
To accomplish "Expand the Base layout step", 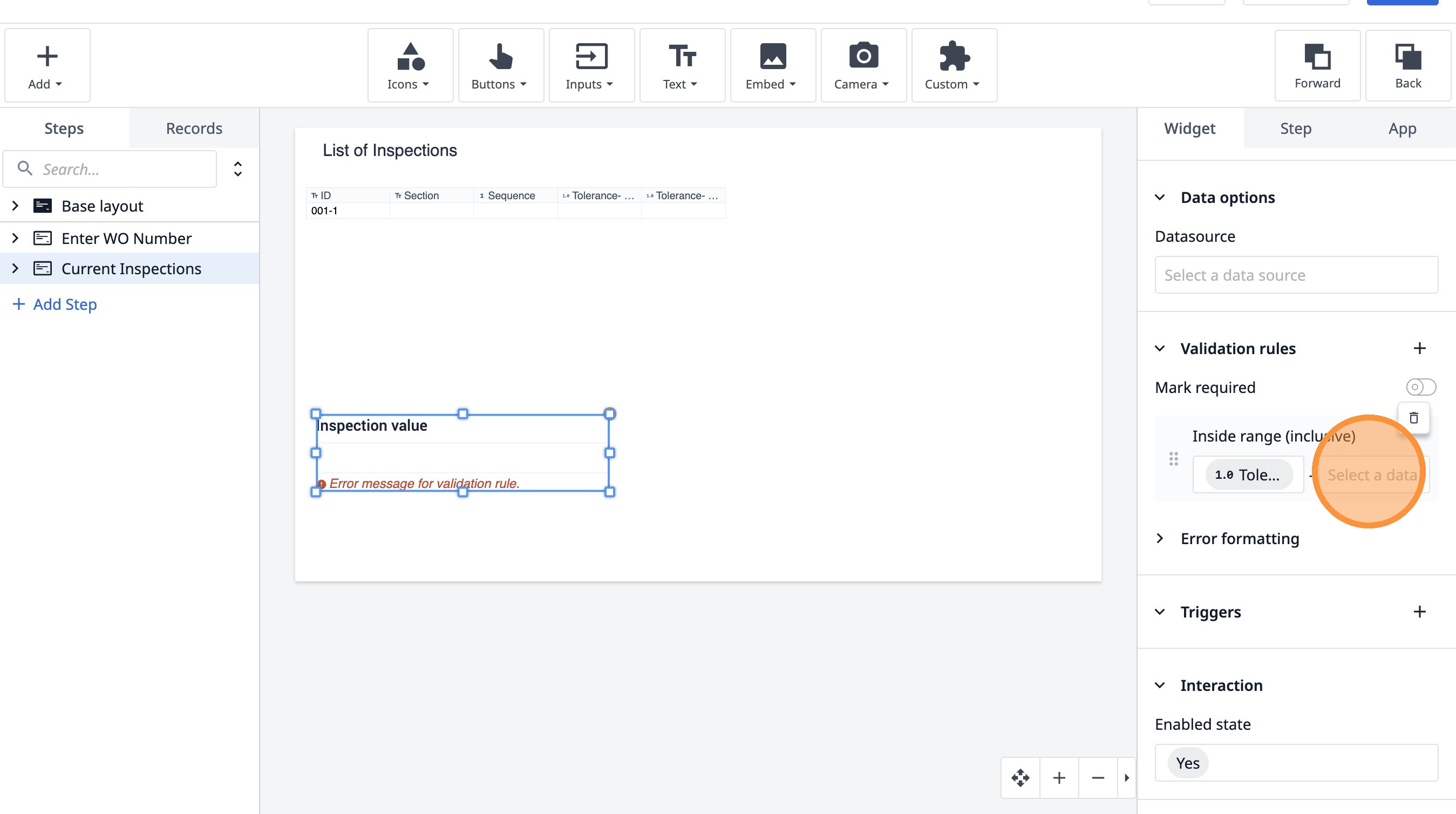I will coord(15,206).
